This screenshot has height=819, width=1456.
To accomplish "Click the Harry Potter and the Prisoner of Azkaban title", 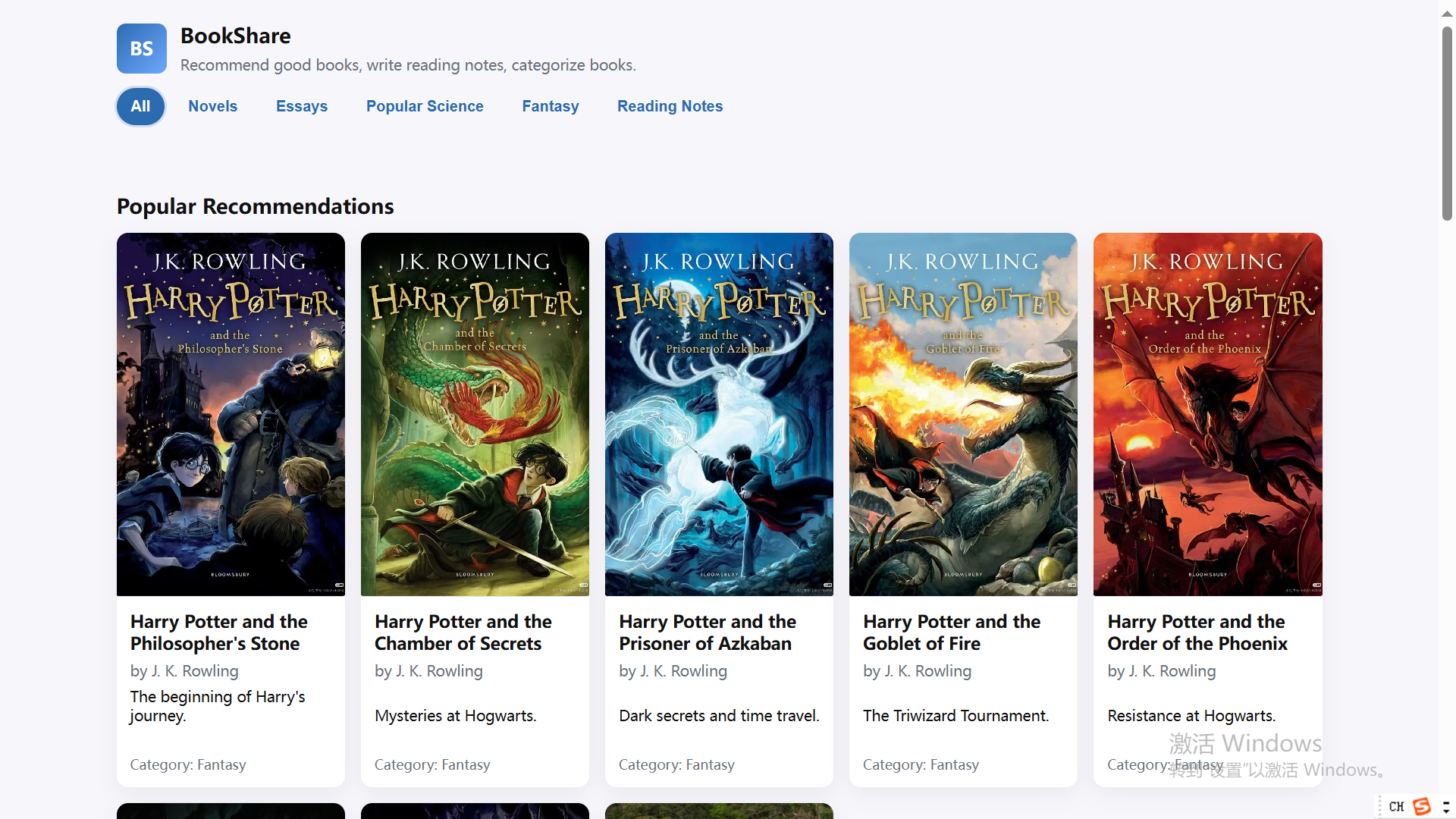I will tap(707, 632).
